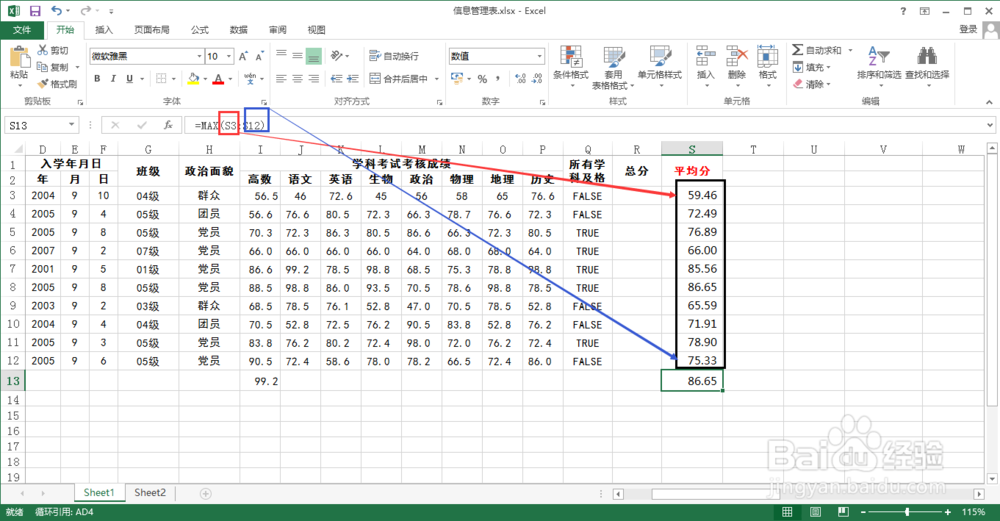1000x521 pixels.
Task: Open number format dropdown 数值
Action: [x=540, y=56]
